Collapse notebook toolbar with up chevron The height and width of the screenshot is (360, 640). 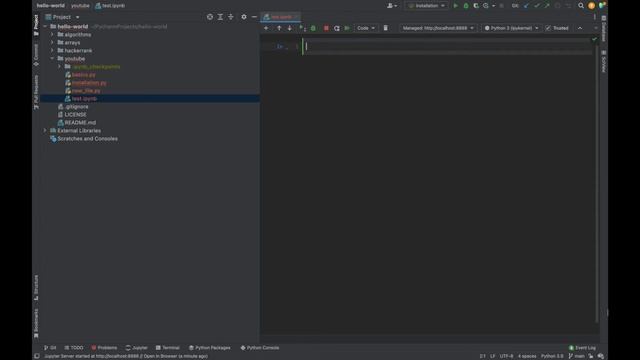580,28
